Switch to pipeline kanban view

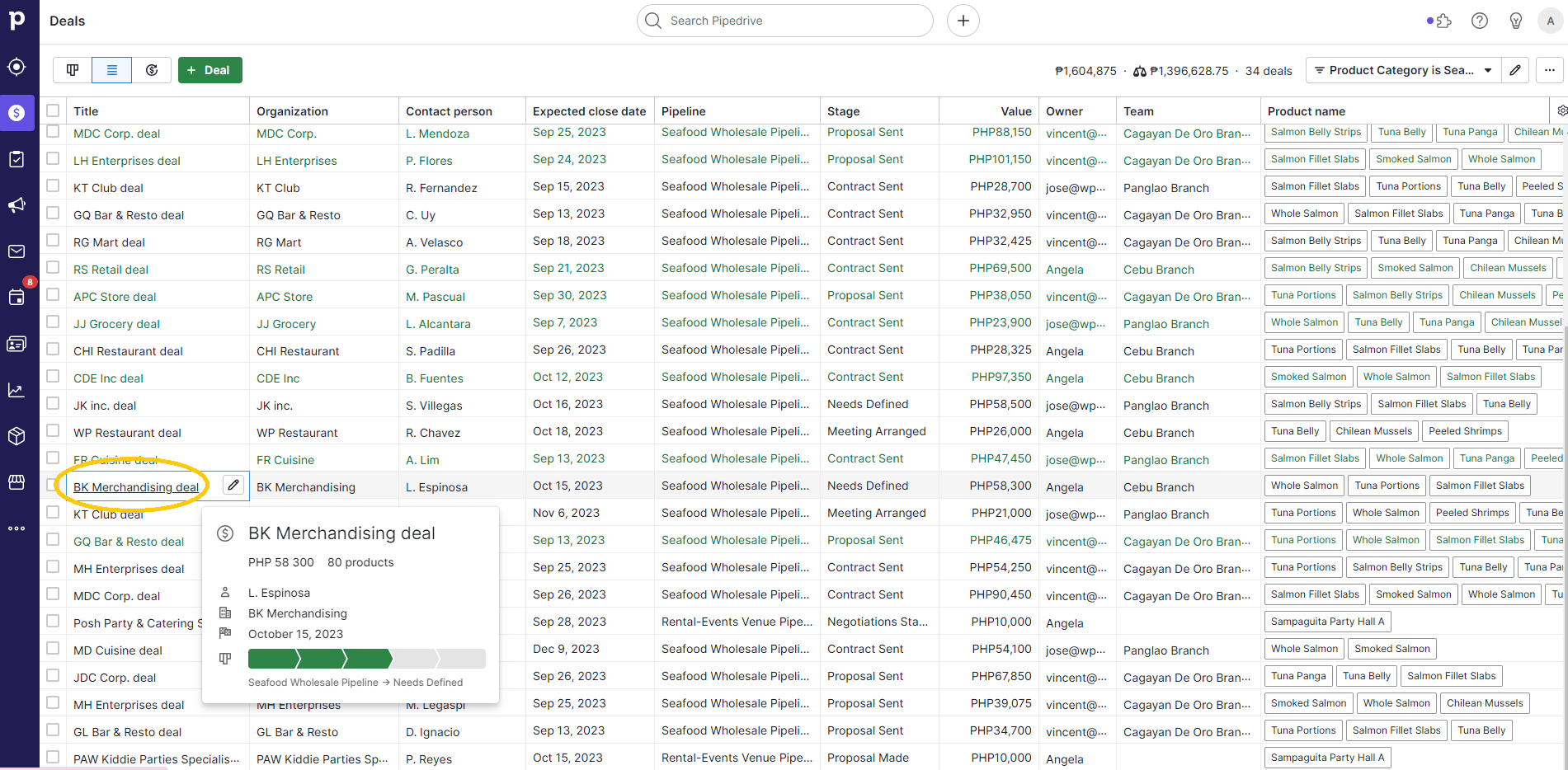73,70
